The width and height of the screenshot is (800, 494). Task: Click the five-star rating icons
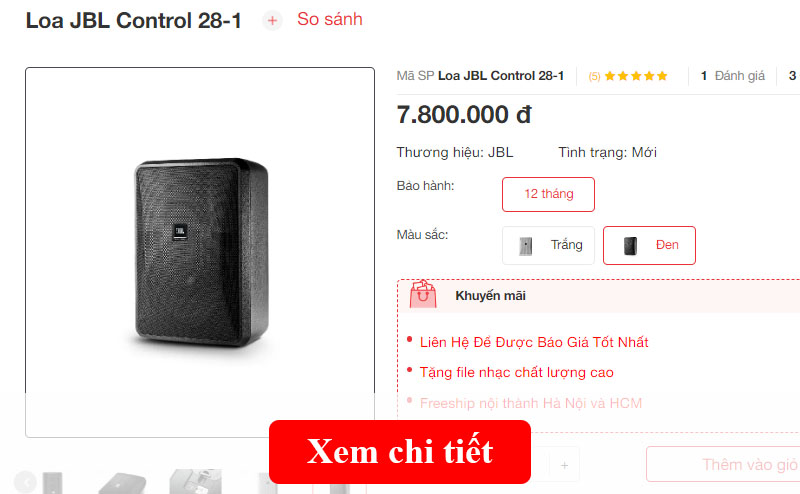636,76
